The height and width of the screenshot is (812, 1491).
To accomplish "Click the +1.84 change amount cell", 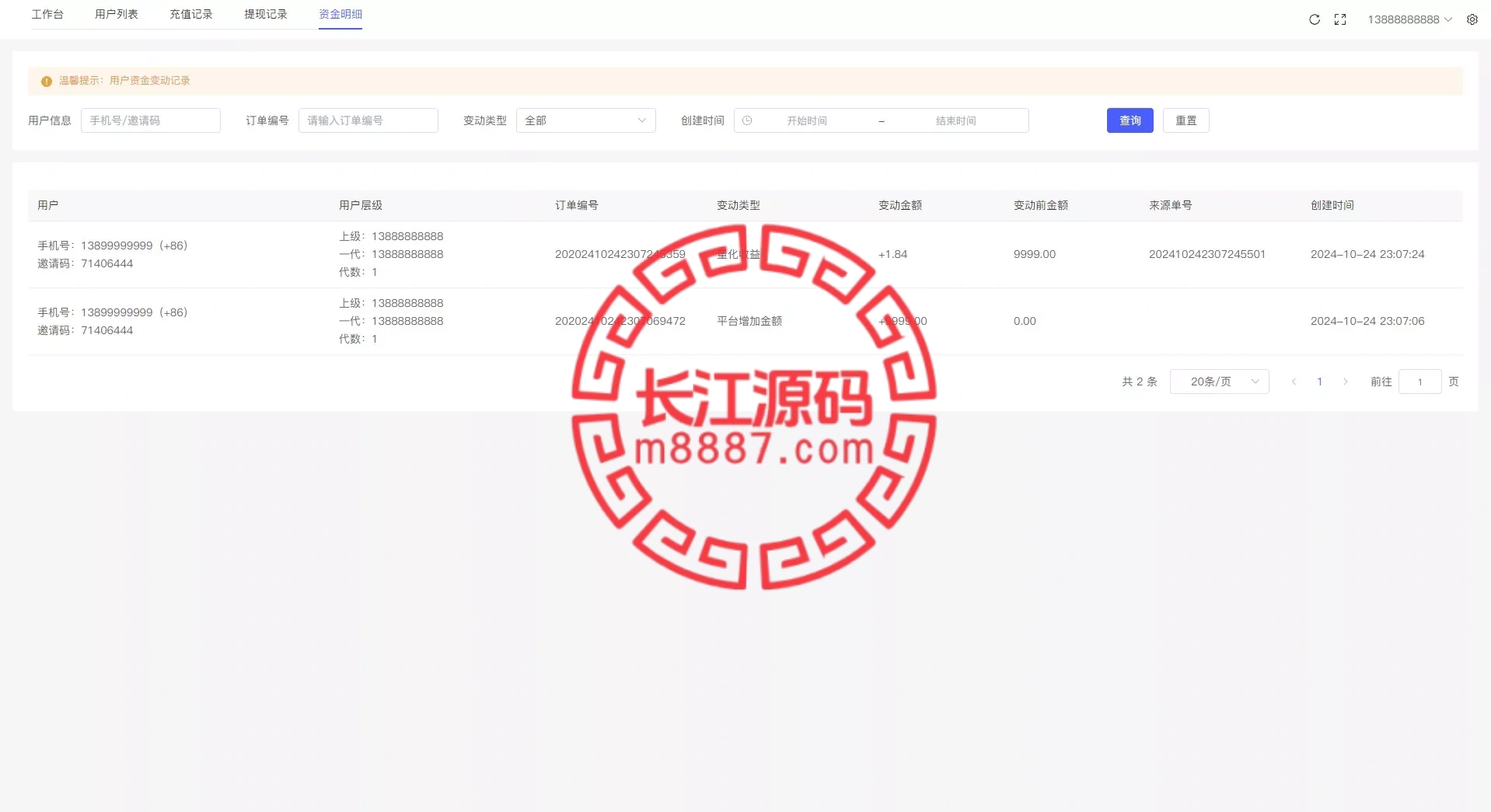I will coord(893,254).
